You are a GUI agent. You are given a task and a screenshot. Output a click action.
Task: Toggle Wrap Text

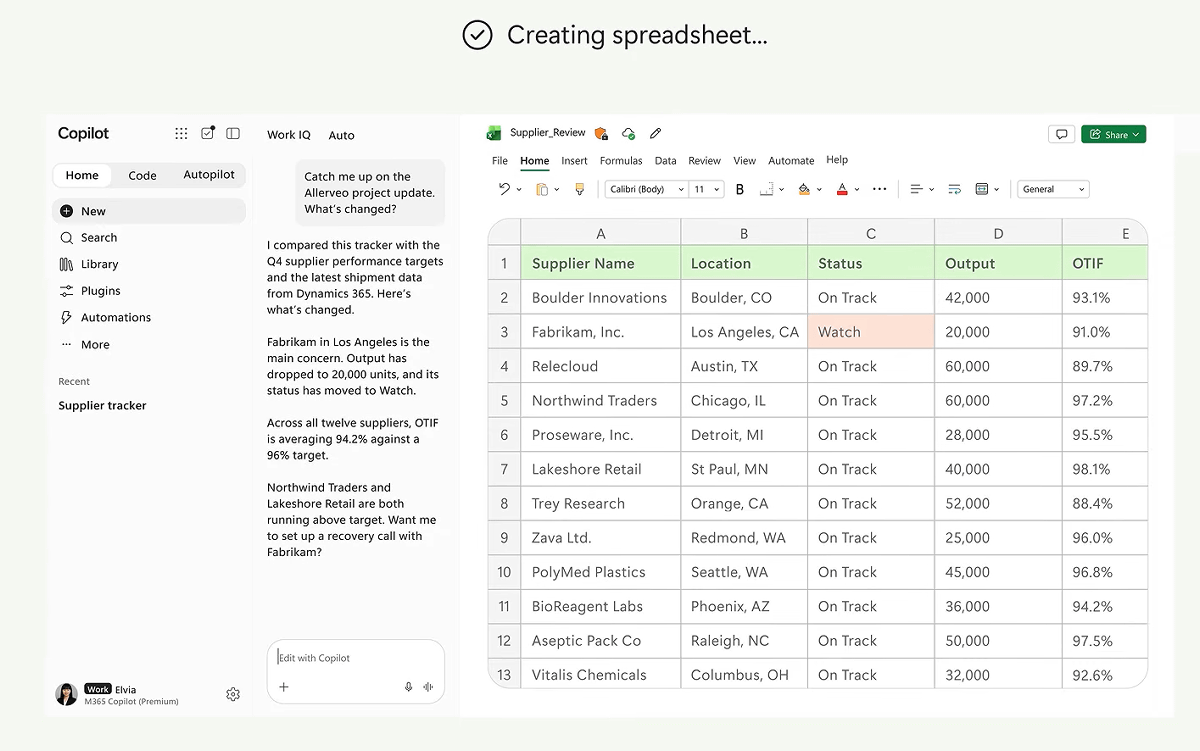pos(954,189)
